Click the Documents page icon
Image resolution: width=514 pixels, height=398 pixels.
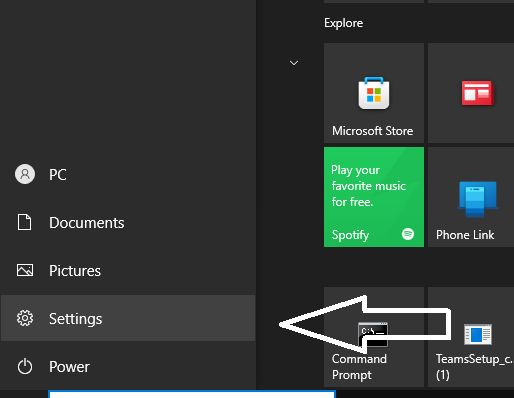(24, 222)
